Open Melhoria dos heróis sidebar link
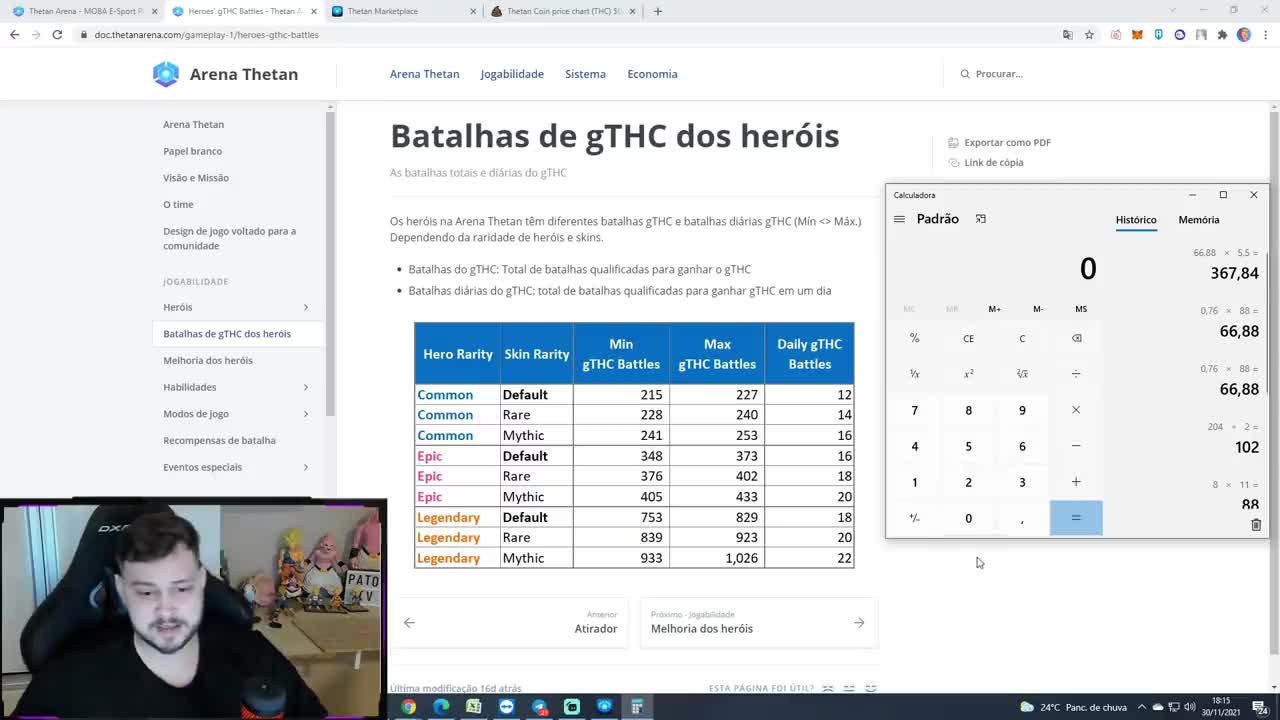The height and width of the screenshot is (720, 1280). pos(208,361)
